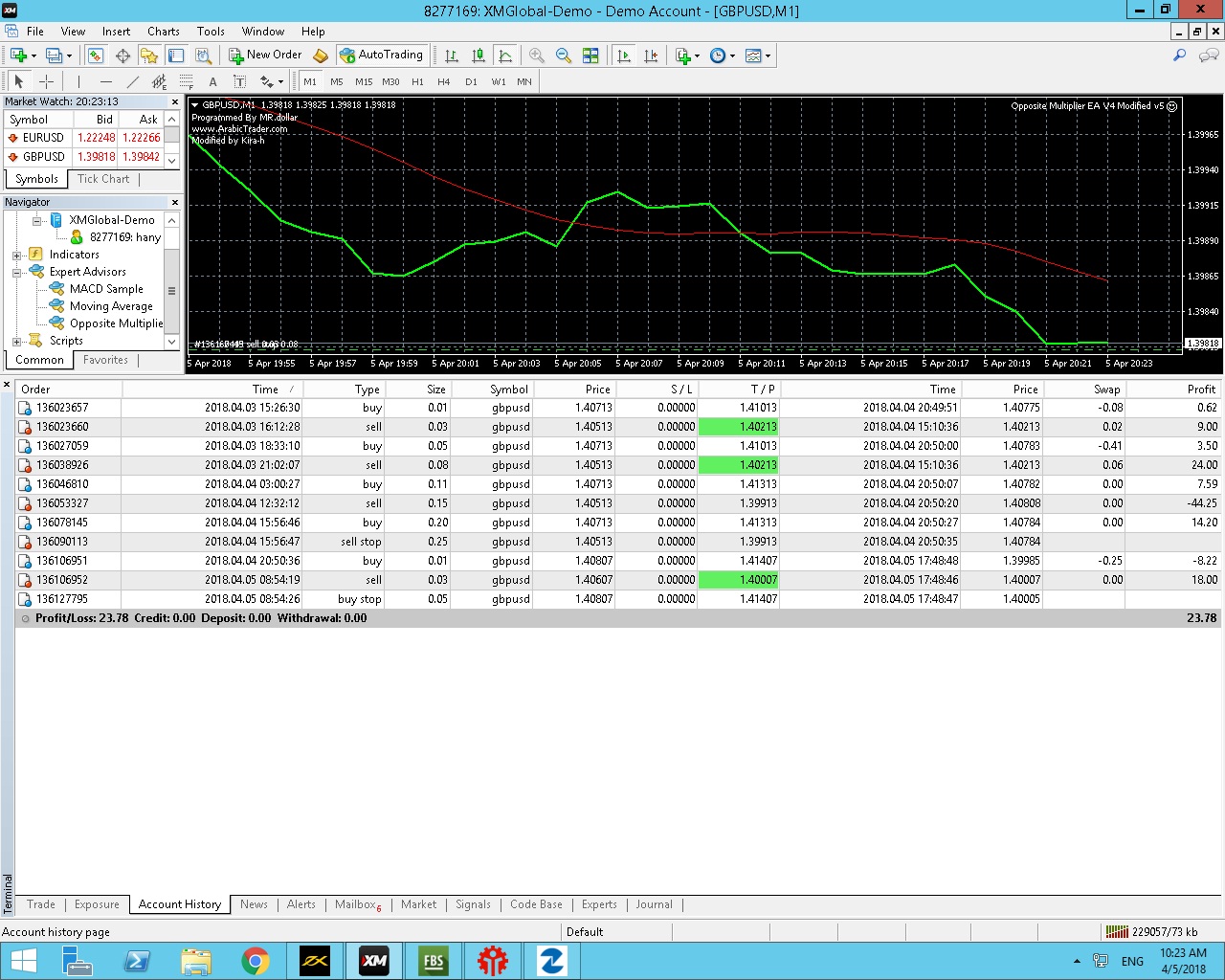Open the chart templates dropdown arrow
The image size is (1225, 980).
[768, 56]
